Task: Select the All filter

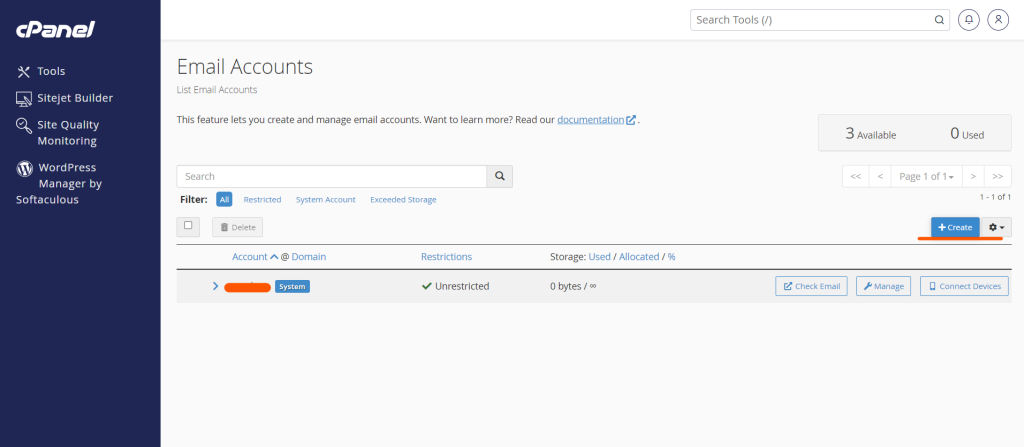Action: [x=224, y=200]
